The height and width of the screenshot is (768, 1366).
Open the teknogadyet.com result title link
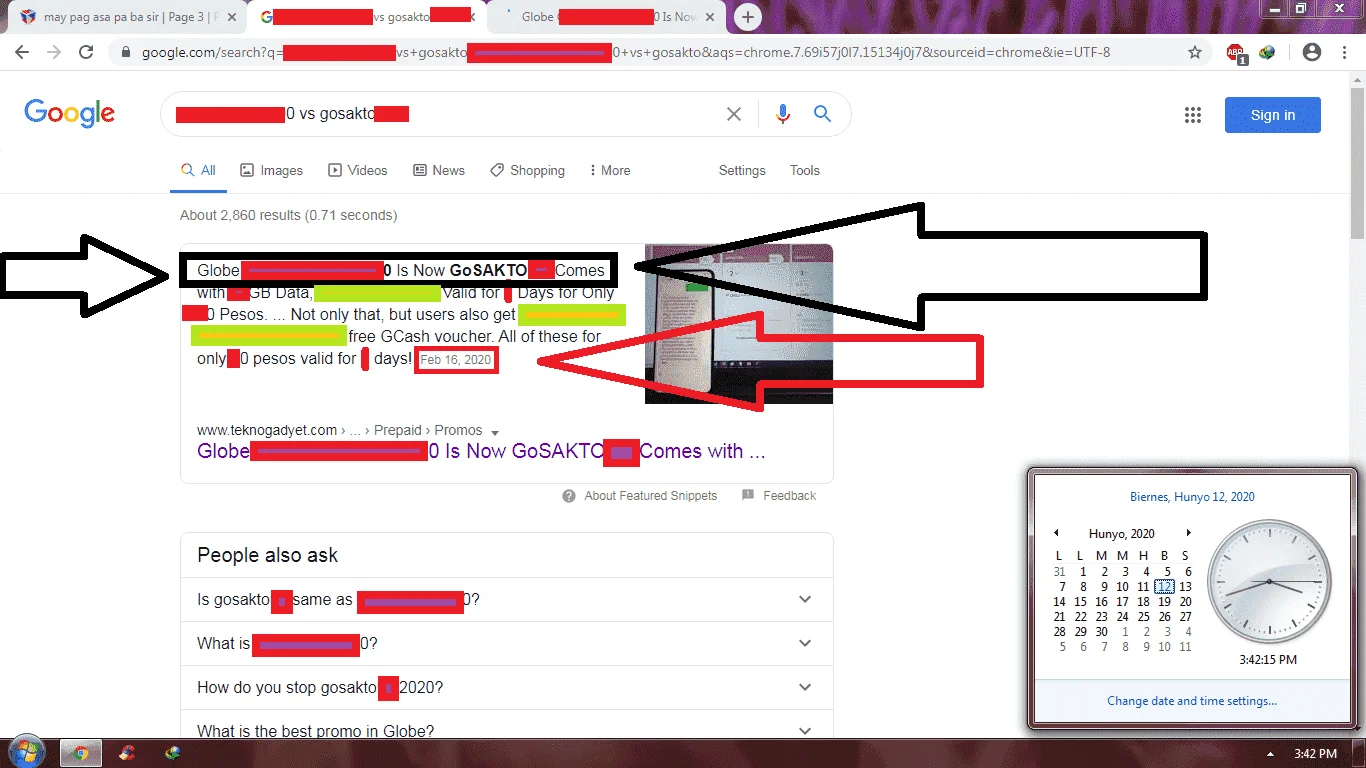coord(481,452)
